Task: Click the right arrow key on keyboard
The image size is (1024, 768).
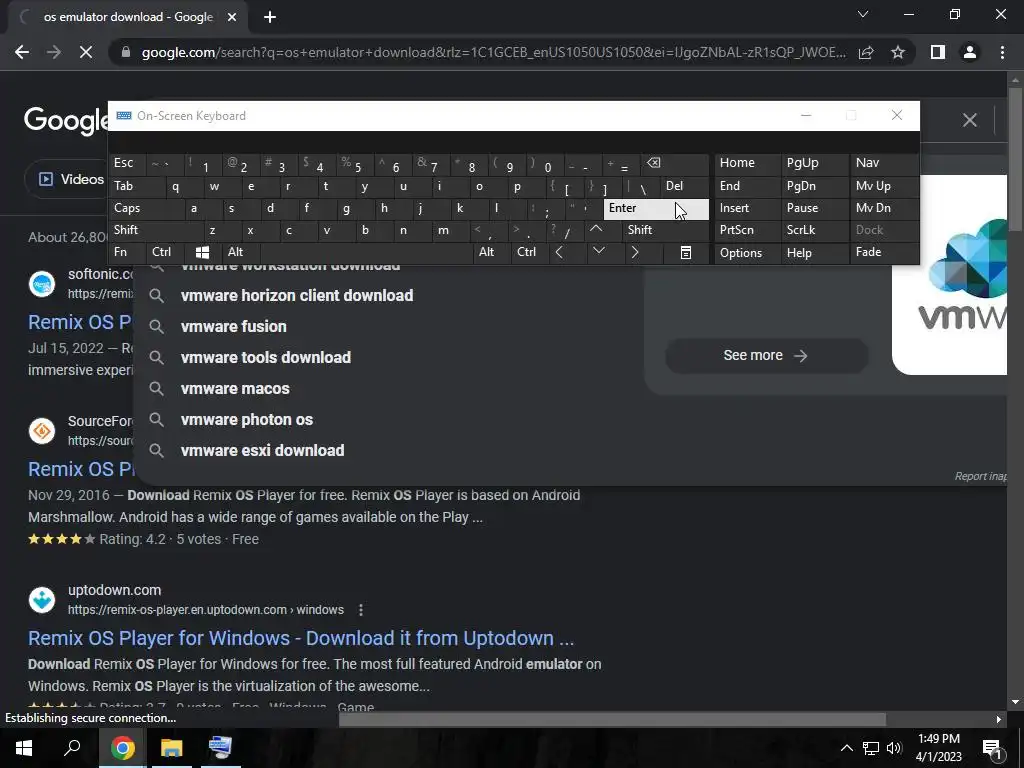Action: [635, 252]
